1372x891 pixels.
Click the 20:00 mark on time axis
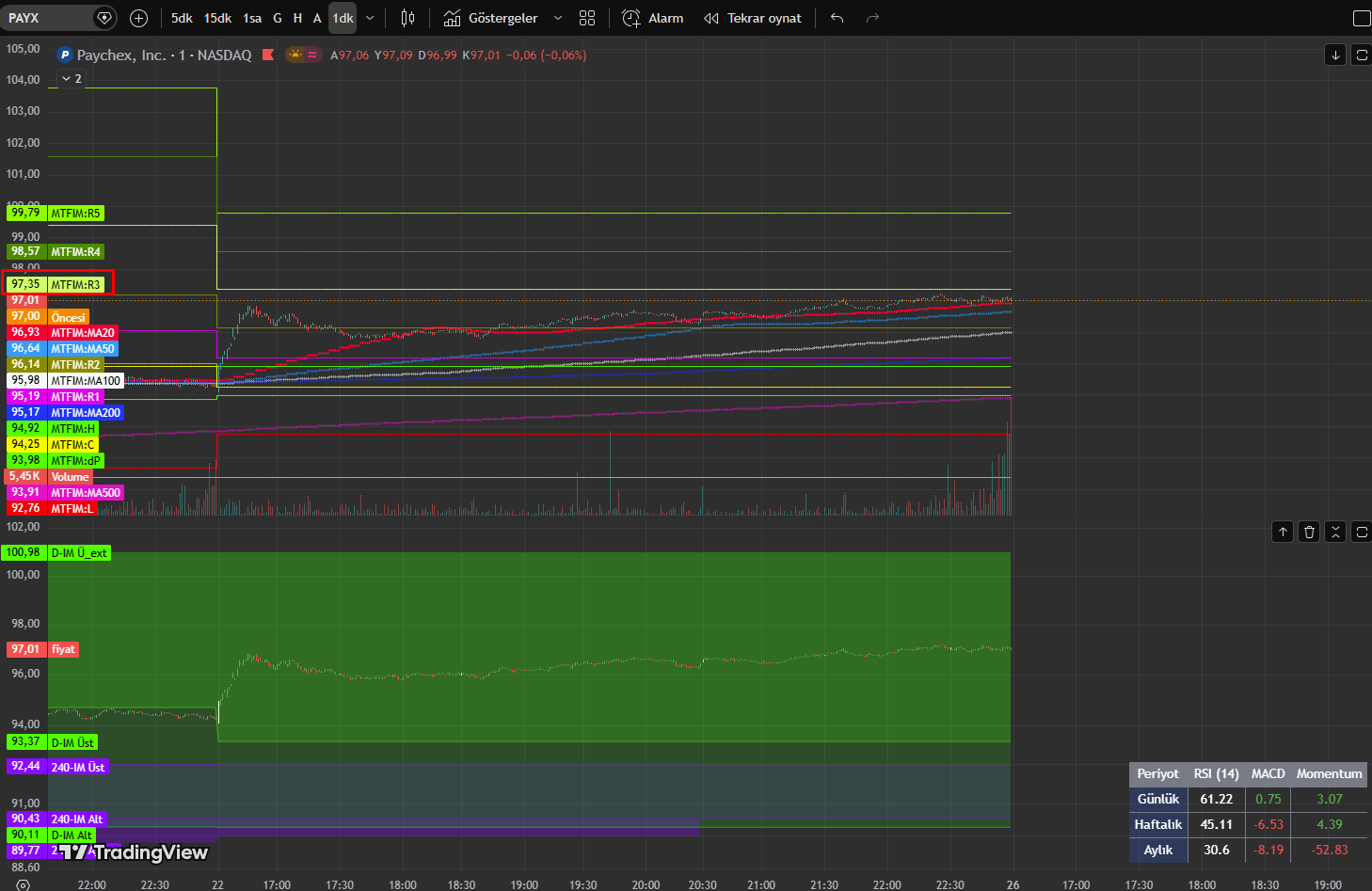pyautogui.click(x=646, y=884)
